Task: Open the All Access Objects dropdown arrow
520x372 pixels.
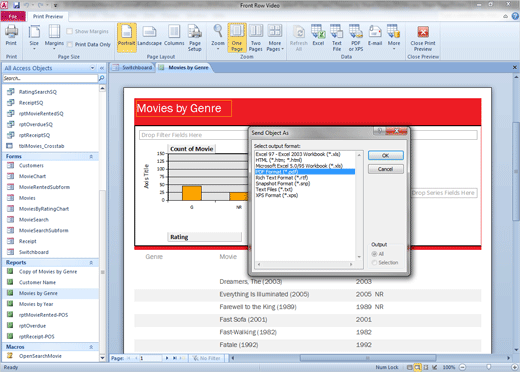Action: (92, 68)
